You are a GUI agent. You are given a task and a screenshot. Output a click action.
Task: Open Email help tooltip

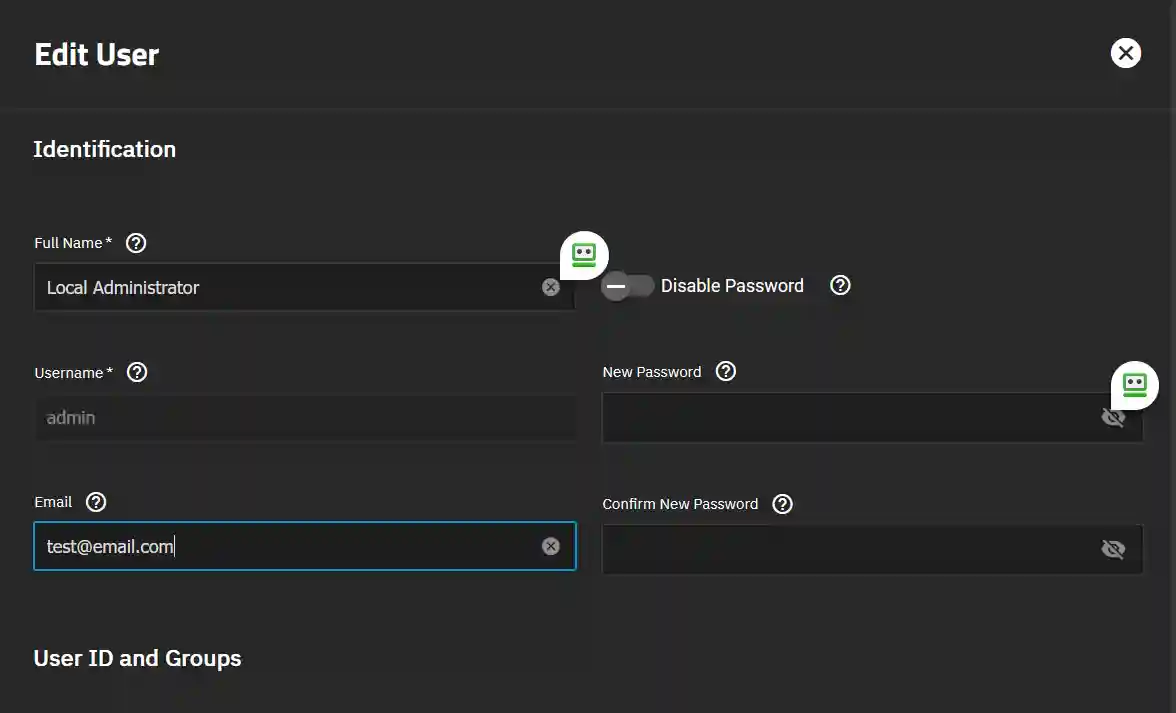pos(96,501)
